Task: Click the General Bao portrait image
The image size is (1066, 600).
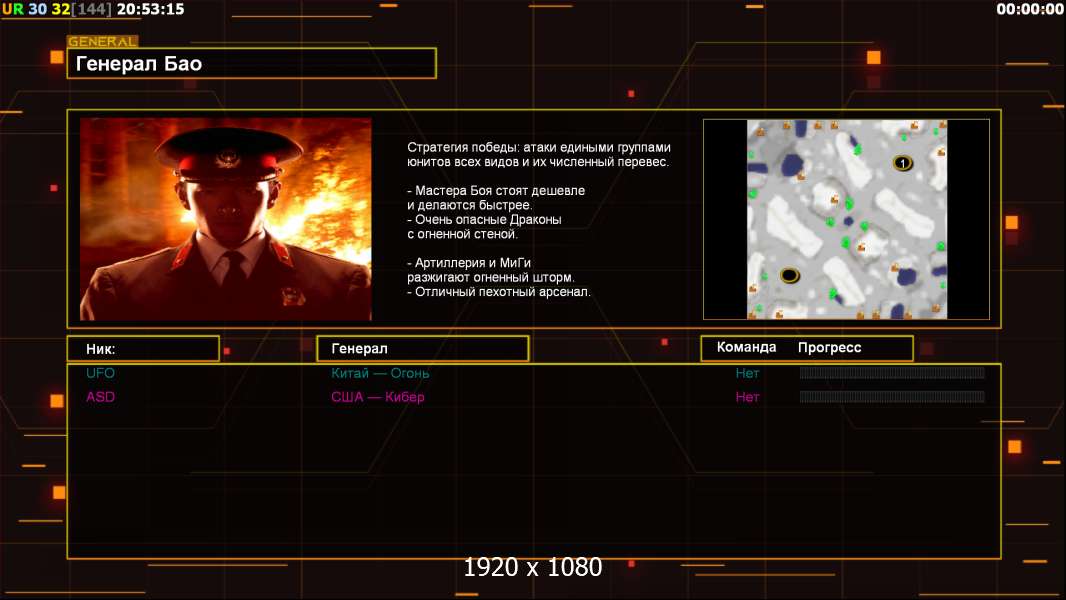Action: coord(226,219)
